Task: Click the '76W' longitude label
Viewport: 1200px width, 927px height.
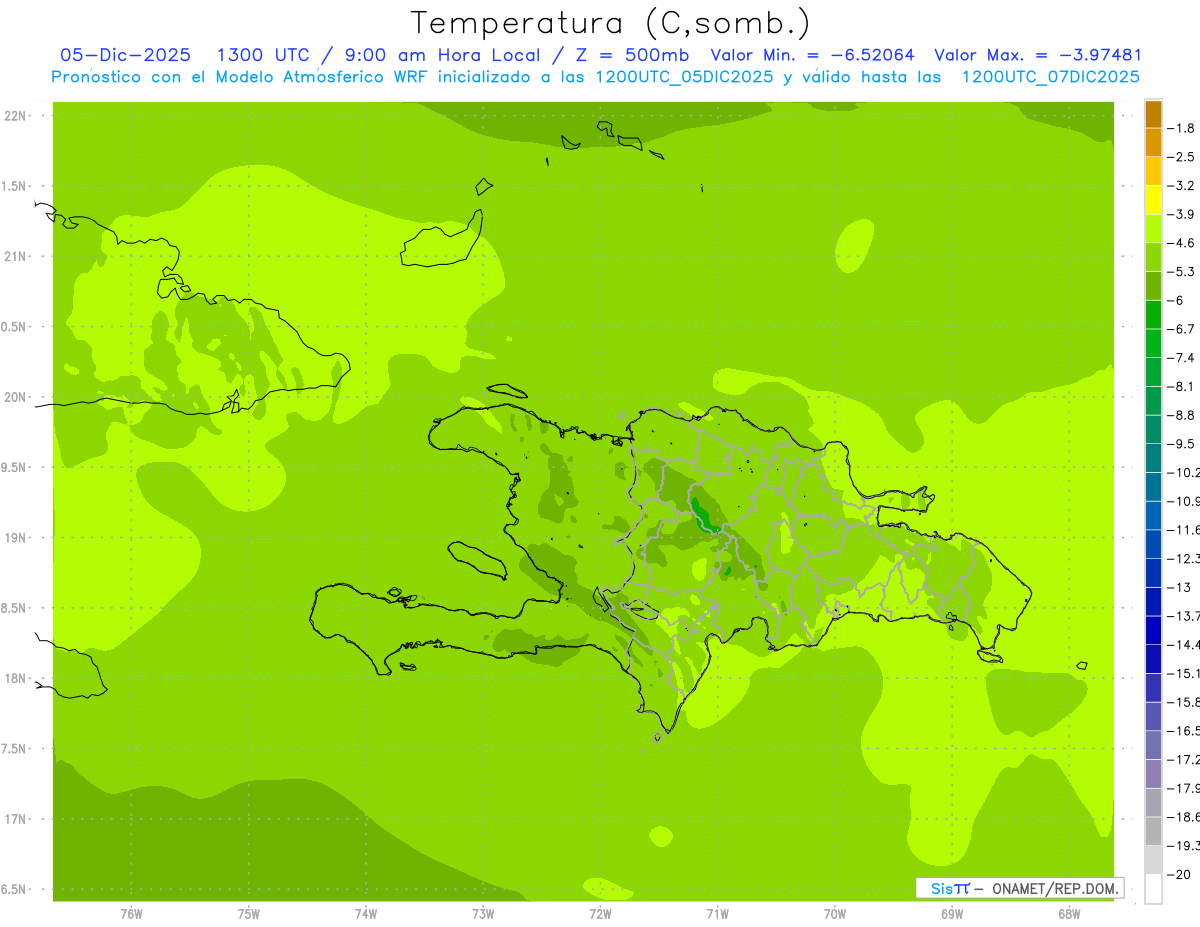Action: coord(131,914)
